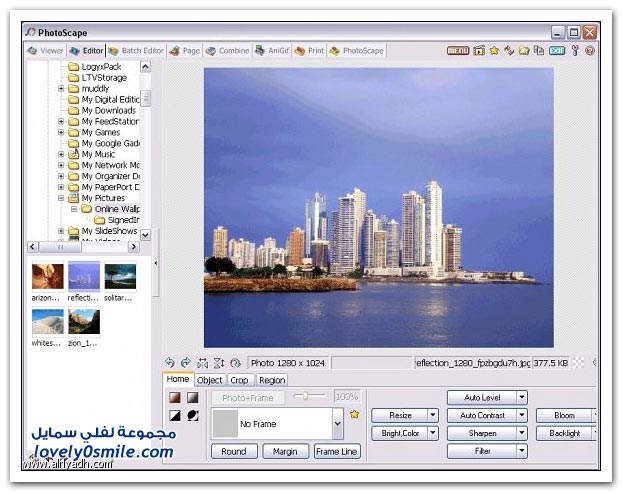Open the Sharpen dropdown arrow

coord(521,433)
